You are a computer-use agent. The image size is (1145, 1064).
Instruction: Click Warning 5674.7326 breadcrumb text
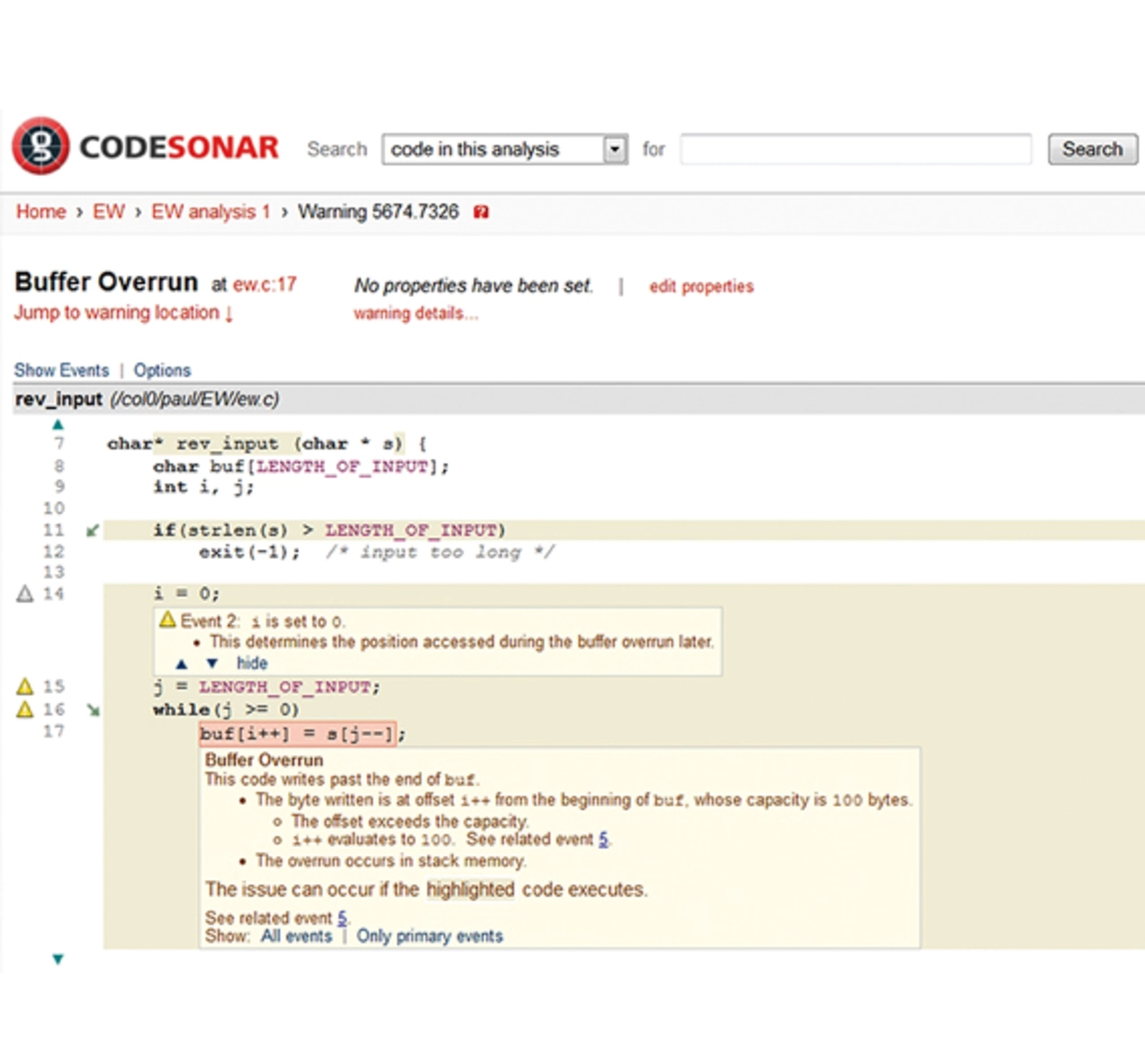coord(377,212)
